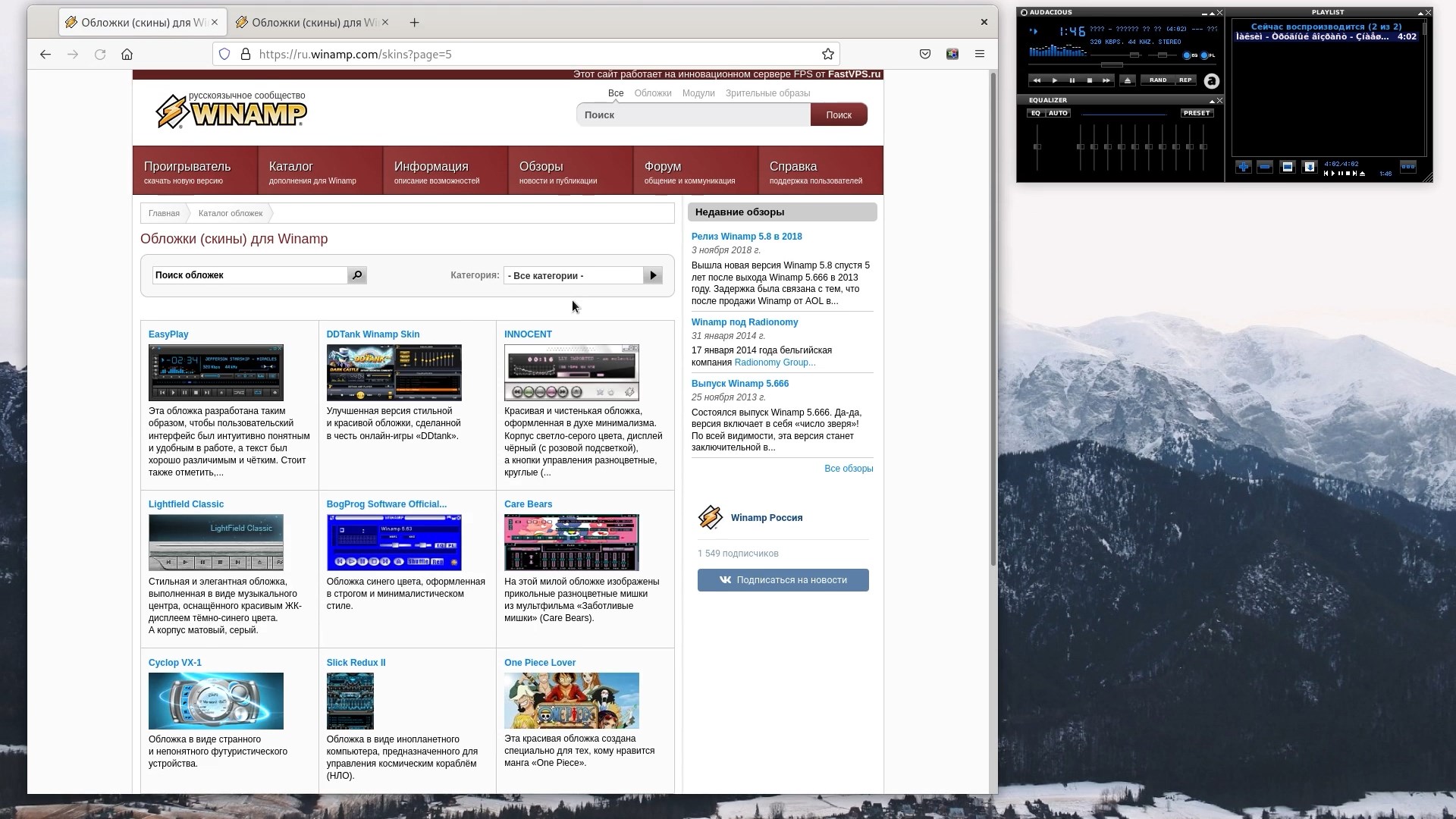Open Firefox home page icon
Screen dimensions: 1456x819
[127, 55]
